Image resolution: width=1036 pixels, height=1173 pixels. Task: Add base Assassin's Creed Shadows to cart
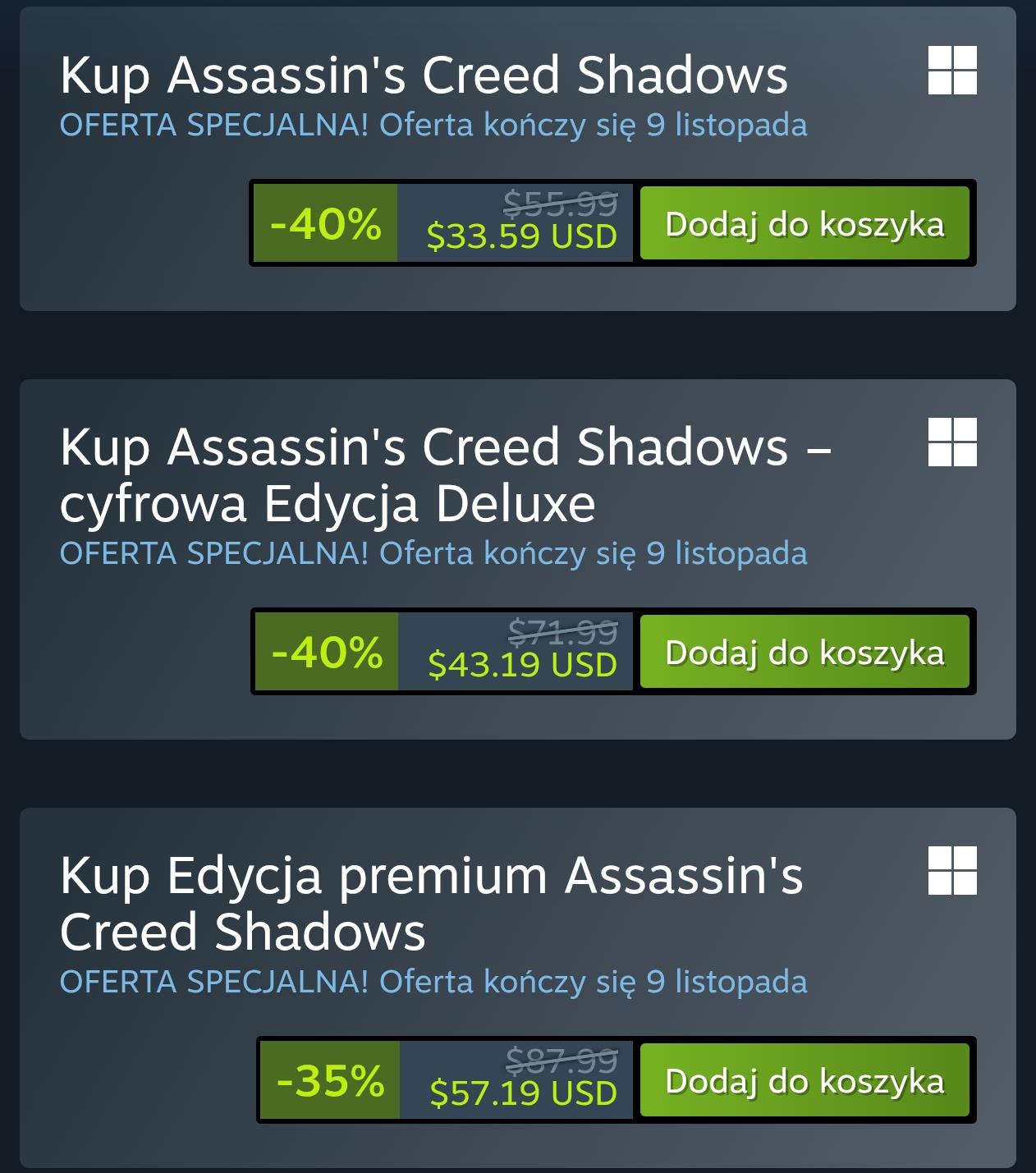click(x=805, y=223)
